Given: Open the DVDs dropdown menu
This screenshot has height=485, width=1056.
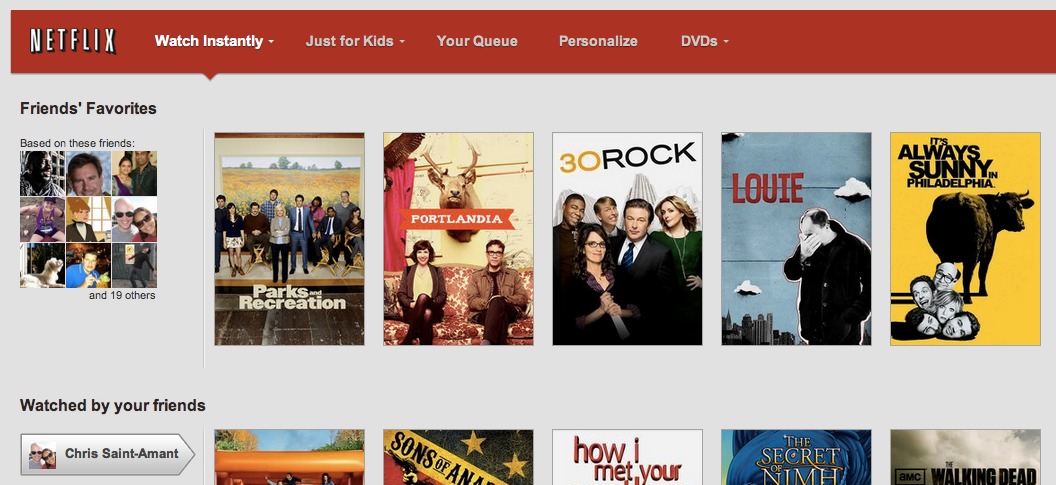Looking at the screenshot, I should pos(704,41).
